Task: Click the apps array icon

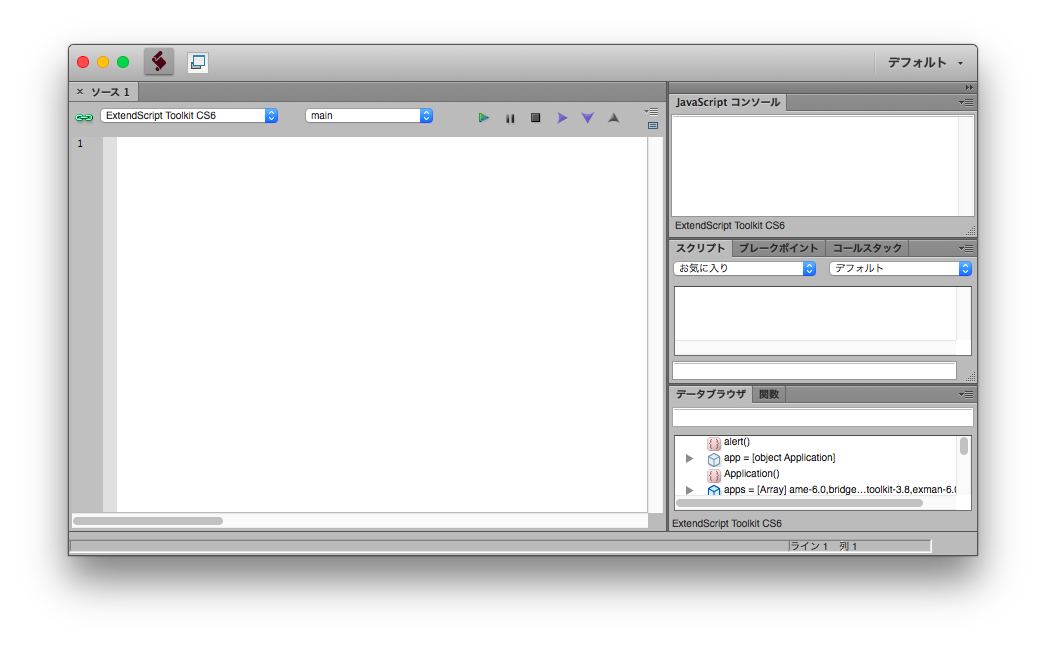Action: point(714,491)
